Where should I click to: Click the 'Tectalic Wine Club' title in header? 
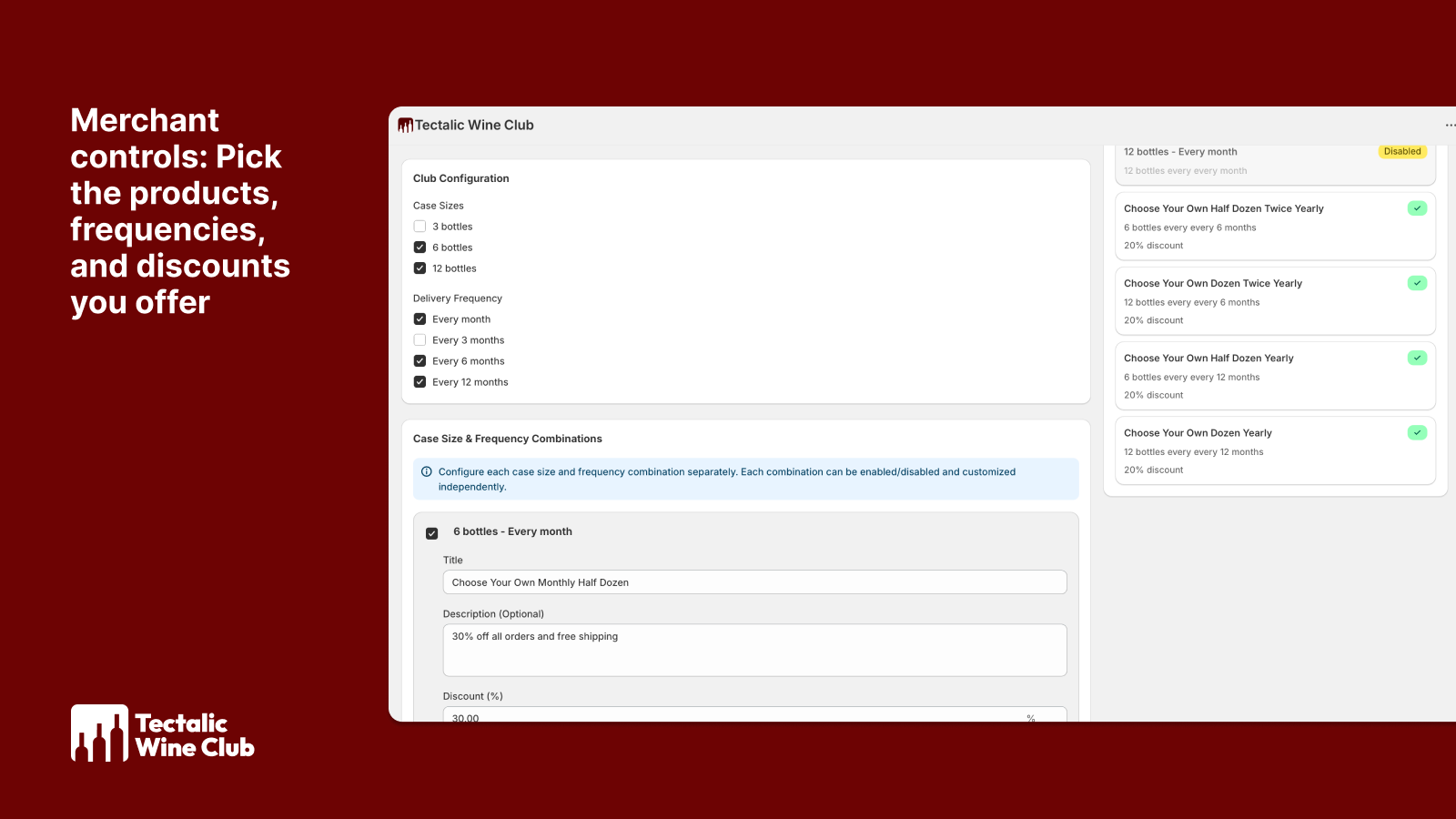[x=474, y=126]
